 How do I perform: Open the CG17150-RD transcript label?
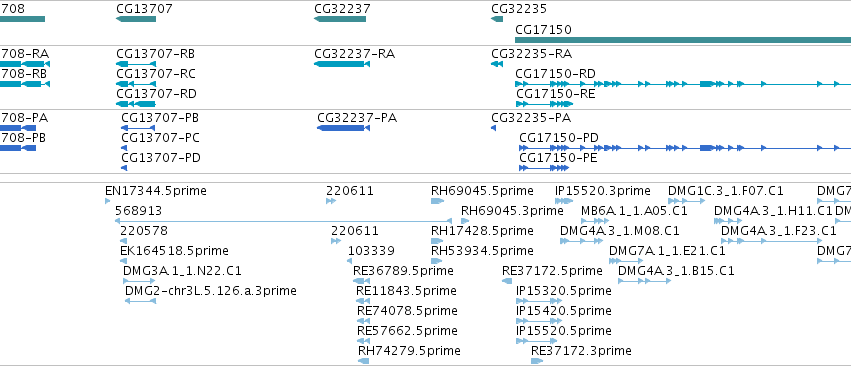(555, 74)
